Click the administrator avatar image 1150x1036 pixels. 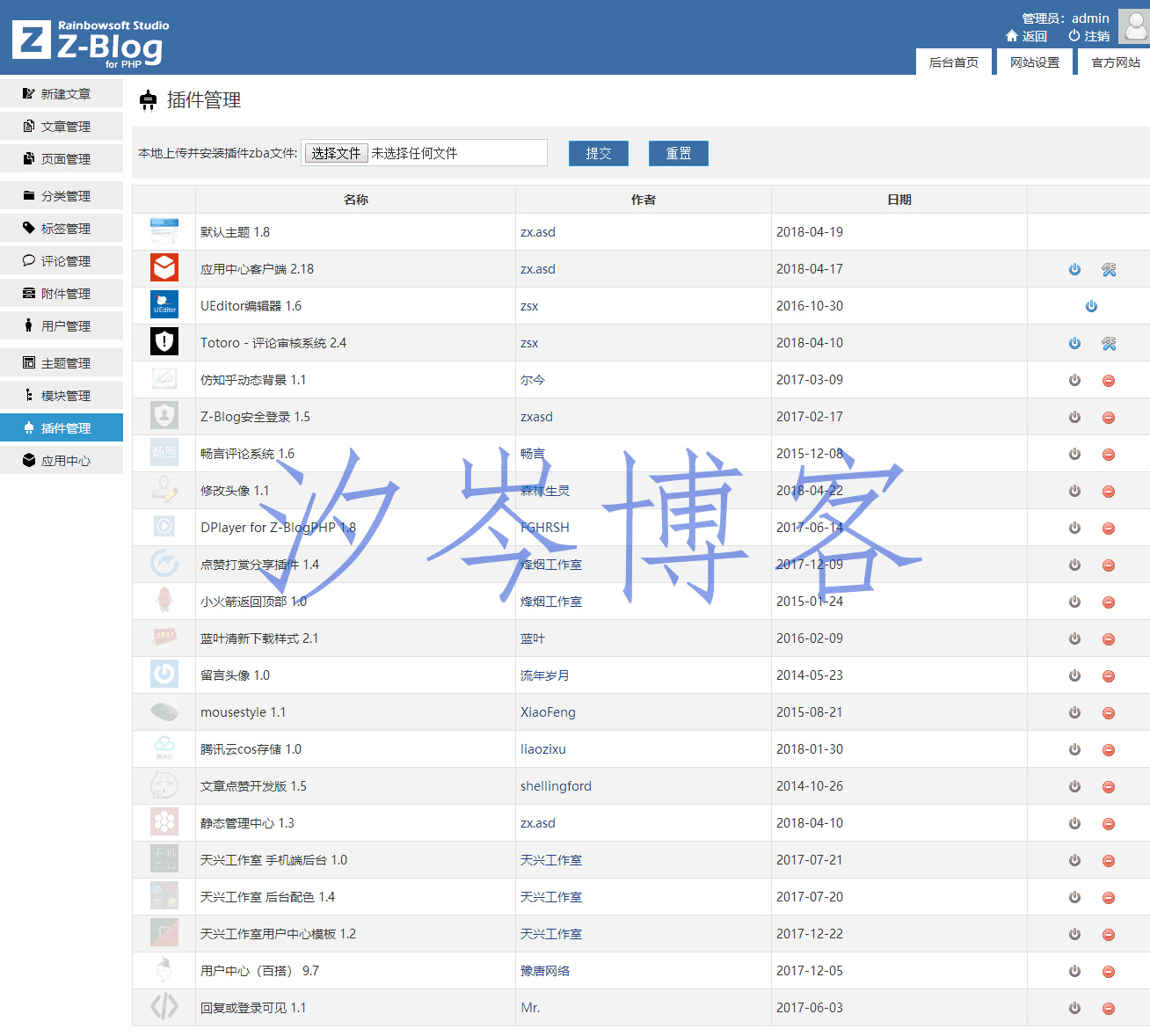click(x=1133, y=26)
